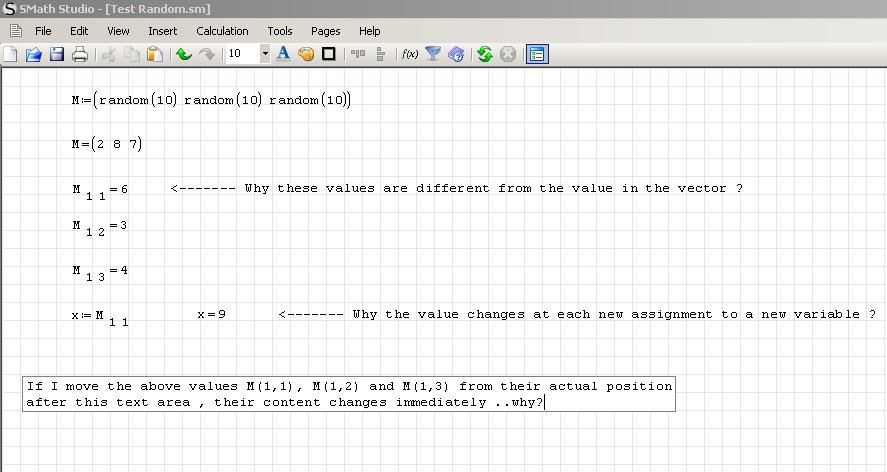Undo the last action with green arrow
Screen dimensions: 887x472
(x=184, y=54)
